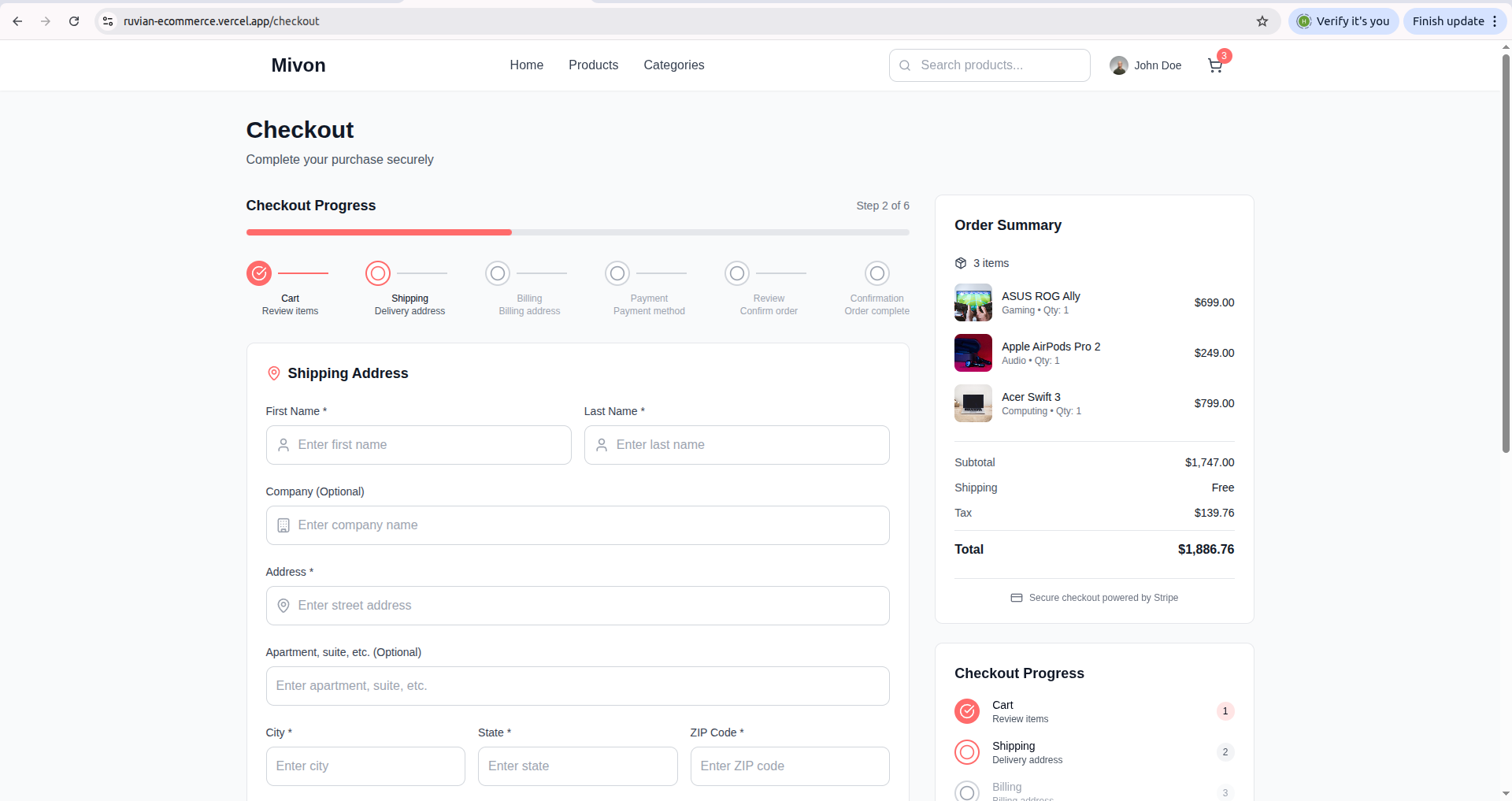Click the 'Secure checkout powered by Stripe' text
The height and width of the screenshot is (801, 1512).
pyautogui.click(x=1103, y=598)
